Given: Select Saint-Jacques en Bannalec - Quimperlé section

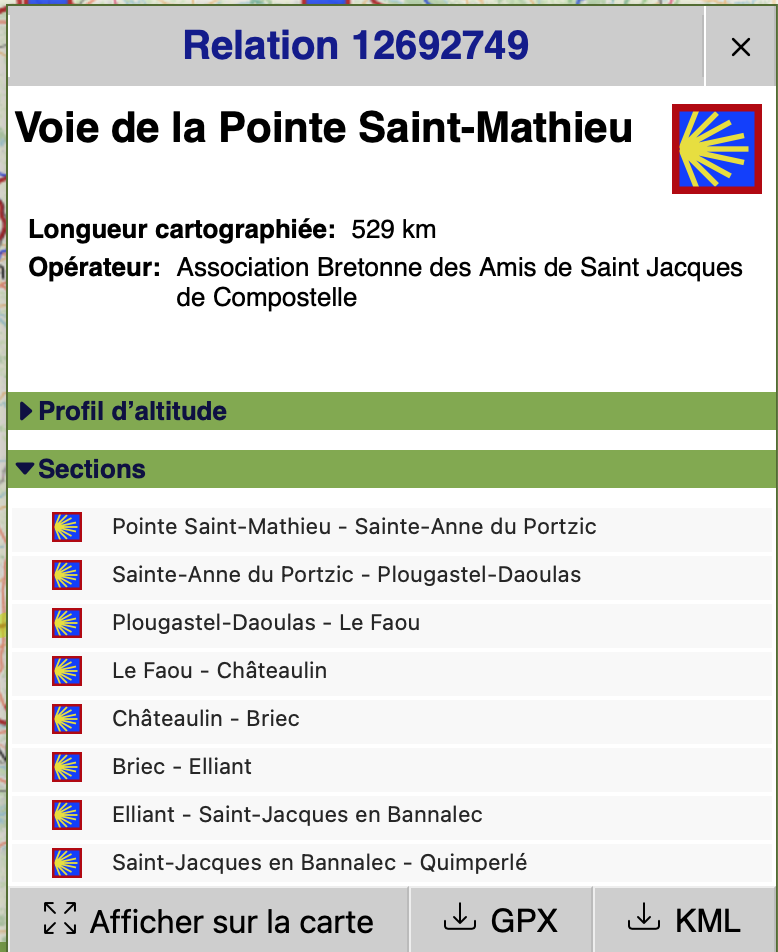Looking at the screenshot, I should 319,863.
